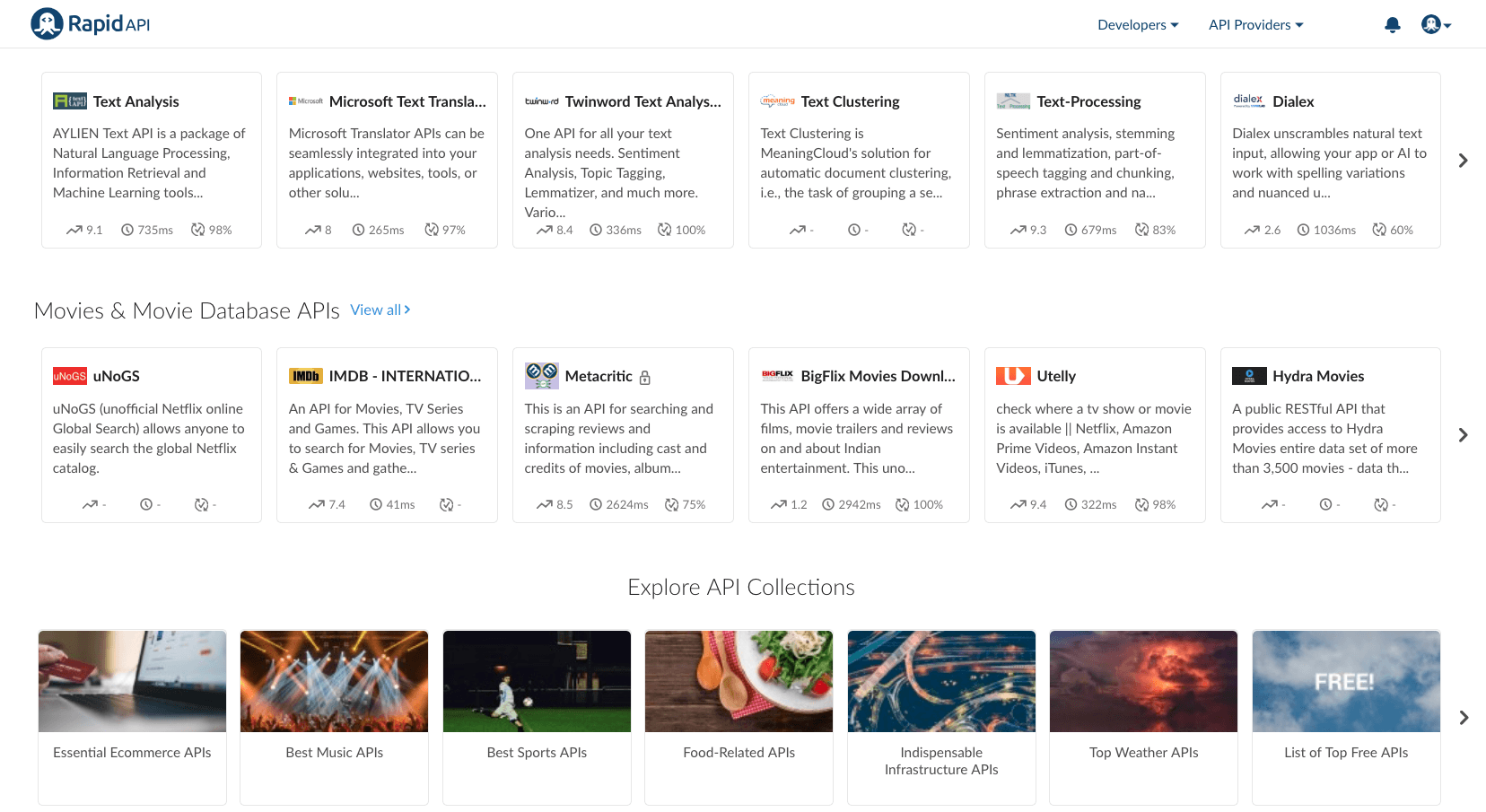Open the user avatar account menu
Image resolution: width=1486 pixels, height=812 pixels.
tap(1436, 24)
